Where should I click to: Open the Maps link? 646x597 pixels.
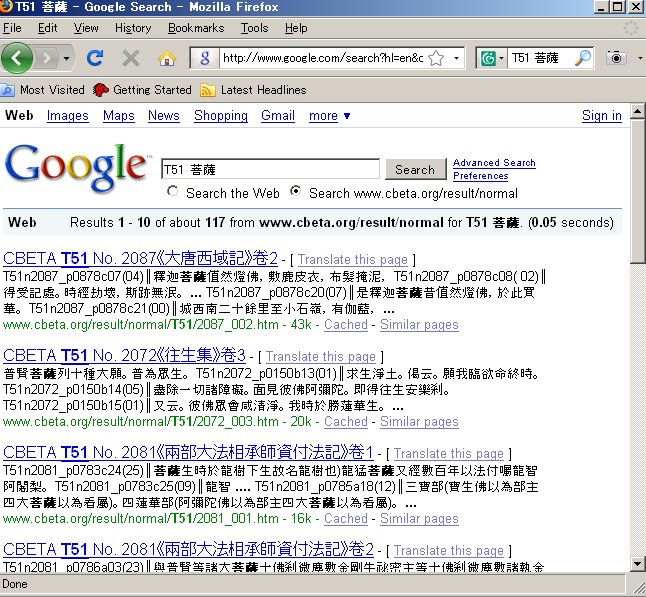coord(119,116)
